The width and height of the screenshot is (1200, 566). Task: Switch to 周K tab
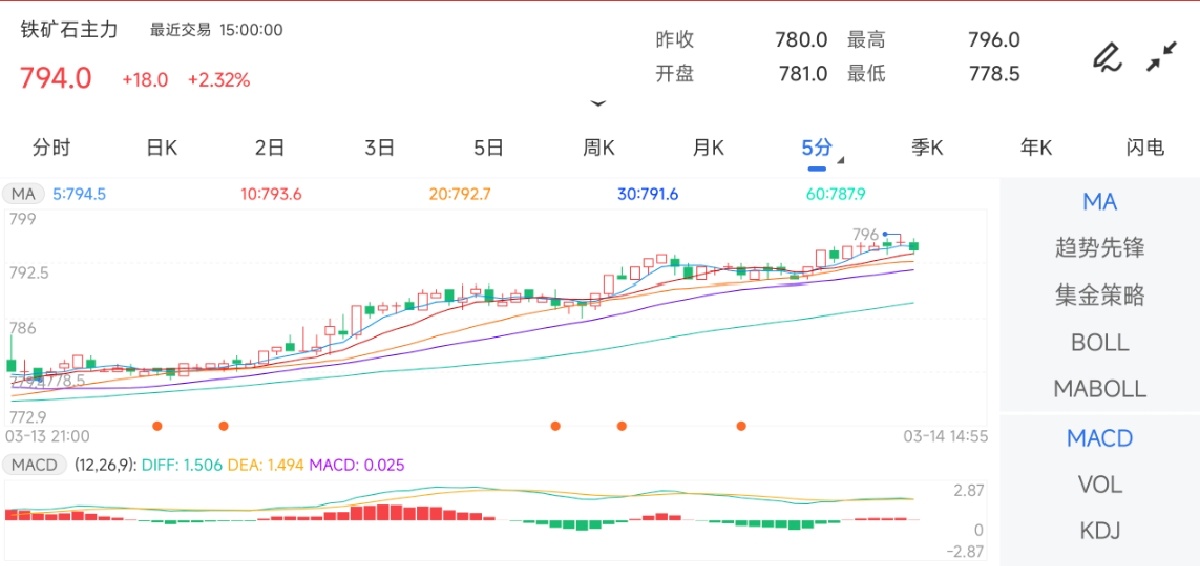click(x=599, y=148)
